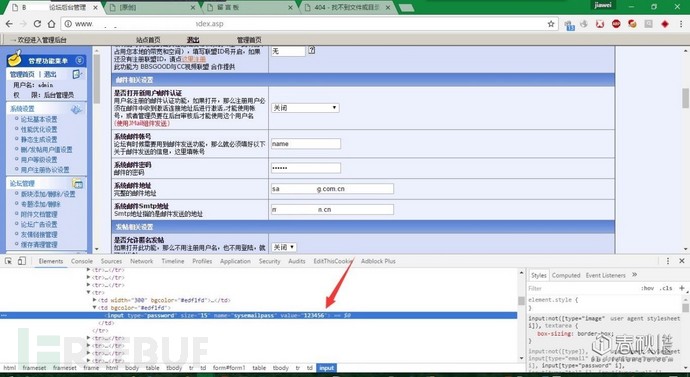Add new style rule with plus icon
Image resolution: width=690 pixels, height=377 pixels.
(682, 288)
